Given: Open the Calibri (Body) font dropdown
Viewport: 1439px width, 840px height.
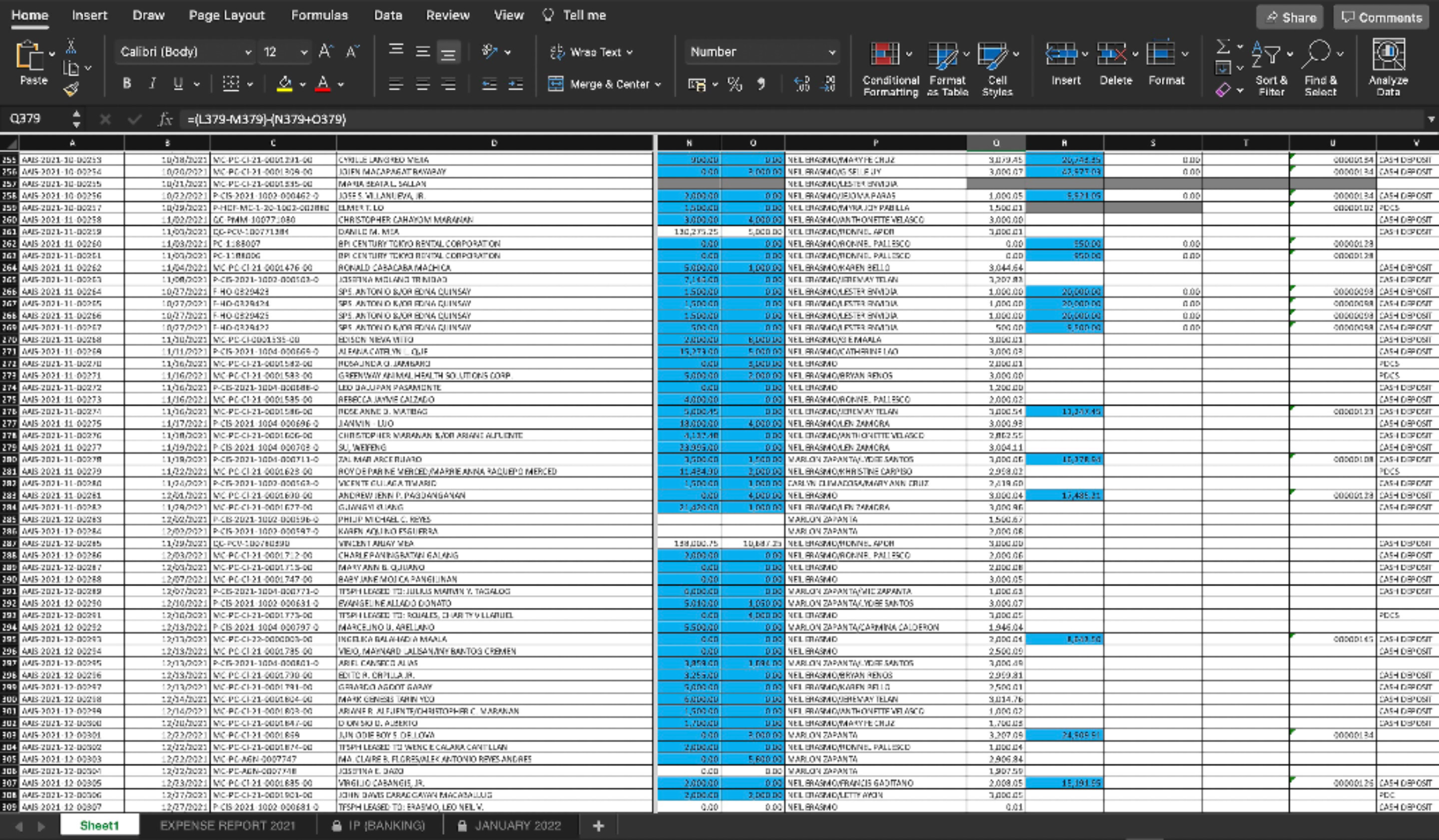Looking at the screenshot, I should (248, 52).
